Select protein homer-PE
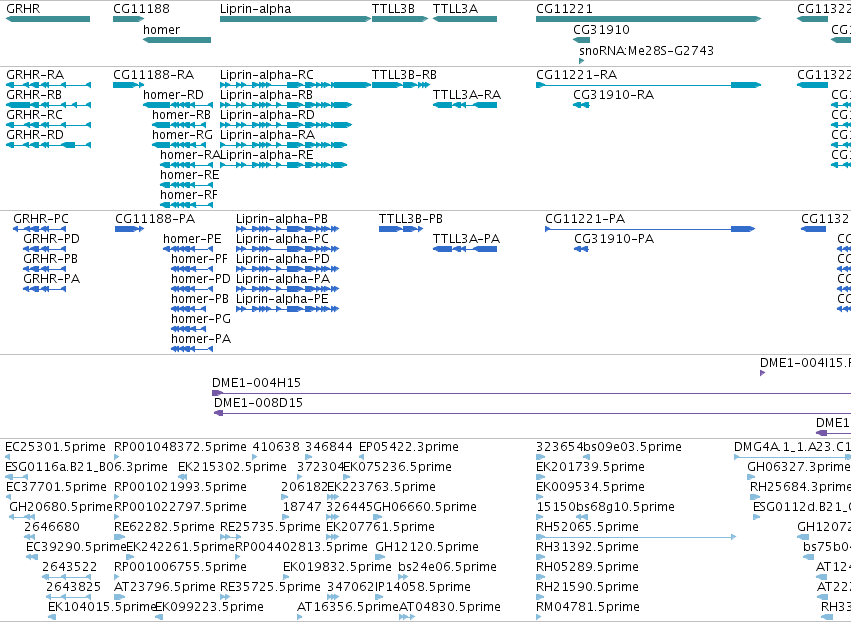 coord(188,249)
